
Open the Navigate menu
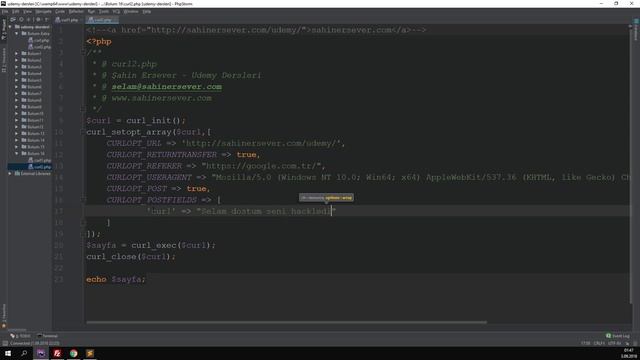click(43, 11)
